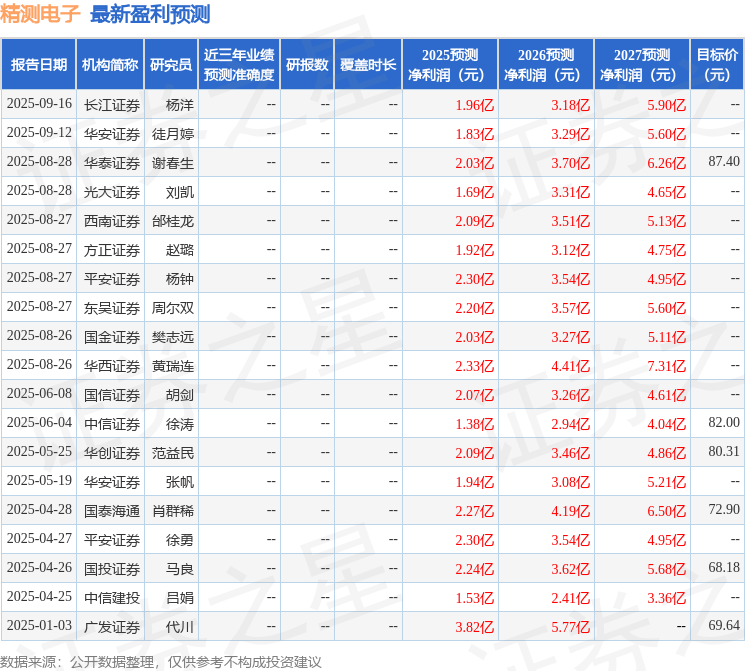The height and width of the screenshot is (671, 745).
Task: Click 3.12亿 forecast value
Action: (571, 250)
